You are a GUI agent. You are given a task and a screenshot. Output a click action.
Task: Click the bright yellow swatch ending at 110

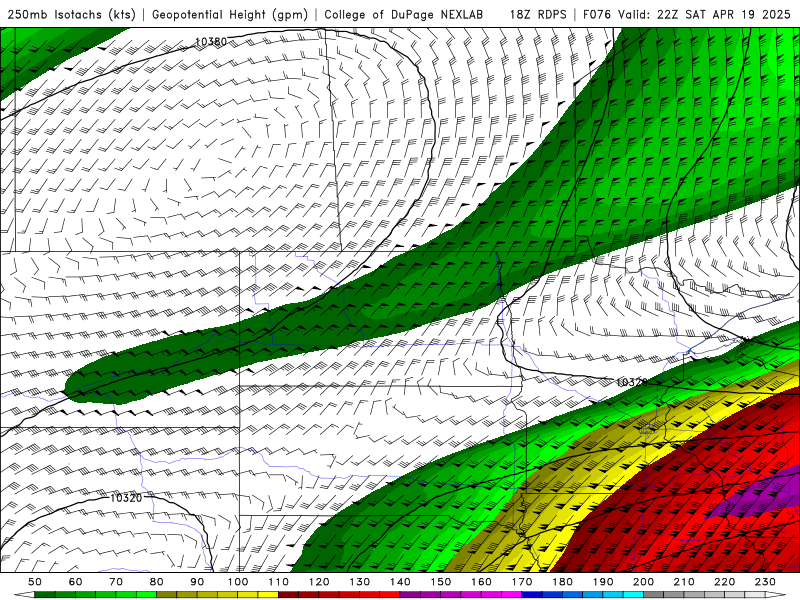pyautogui.click(x=268, y=595)
